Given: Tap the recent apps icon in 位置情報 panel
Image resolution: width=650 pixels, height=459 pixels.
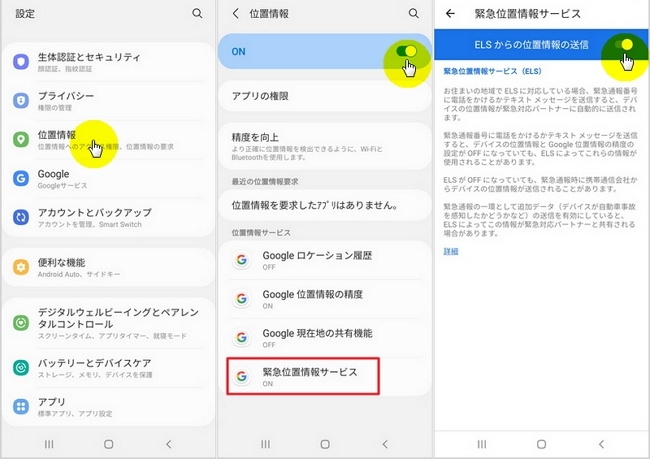Looking at the screenshot, I should pyautogui.click(x=265, y=444).
